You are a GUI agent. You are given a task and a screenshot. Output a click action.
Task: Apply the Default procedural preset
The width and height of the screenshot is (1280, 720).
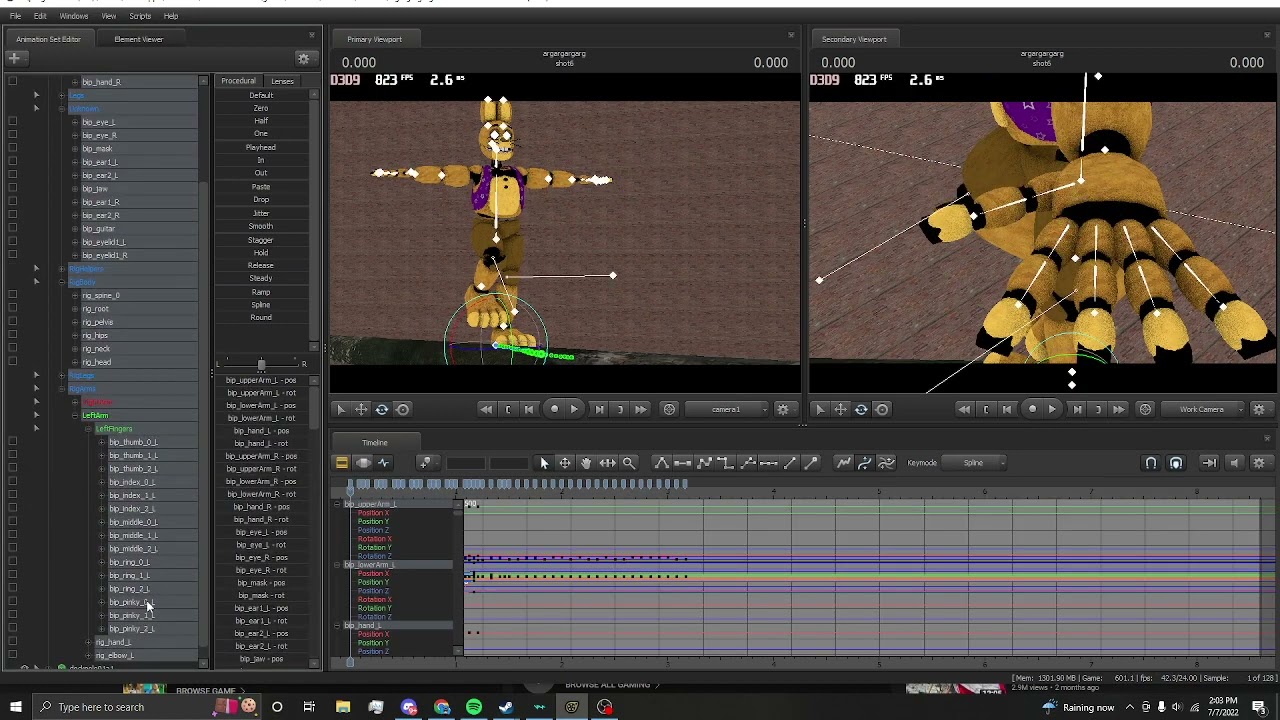[261, 96]
